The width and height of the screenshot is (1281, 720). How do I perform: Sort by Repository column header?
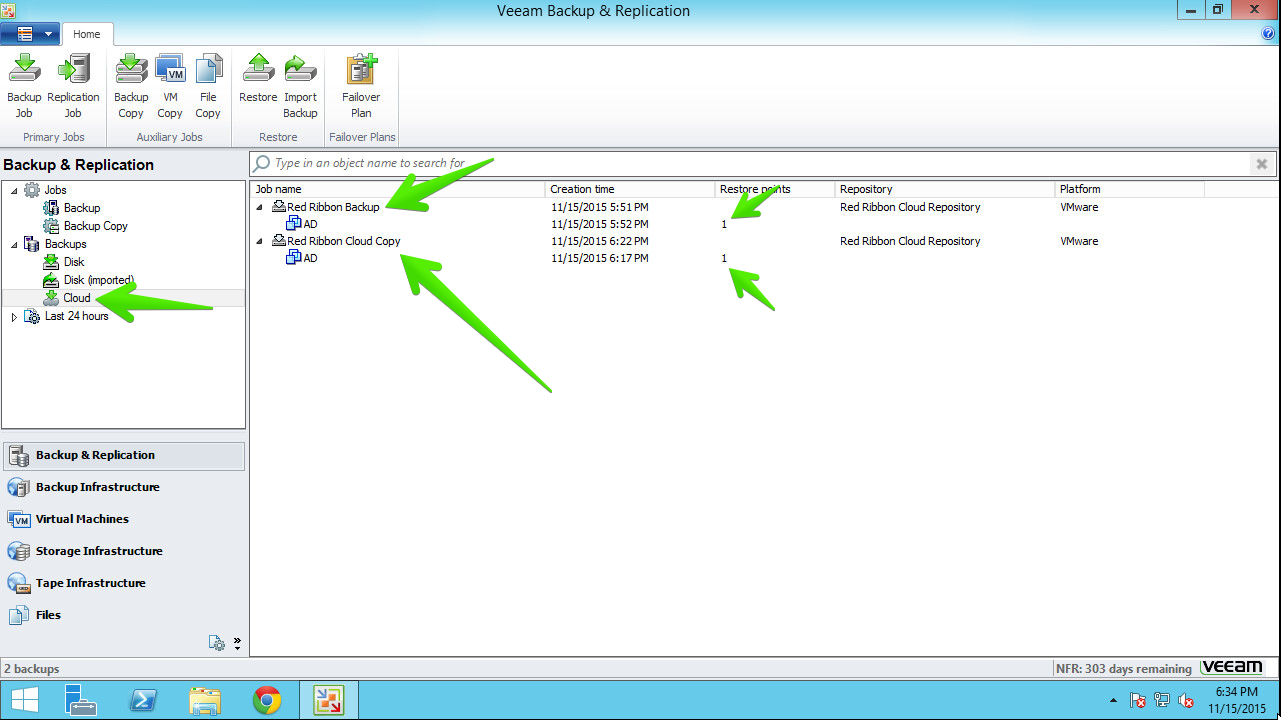(945, 189)
